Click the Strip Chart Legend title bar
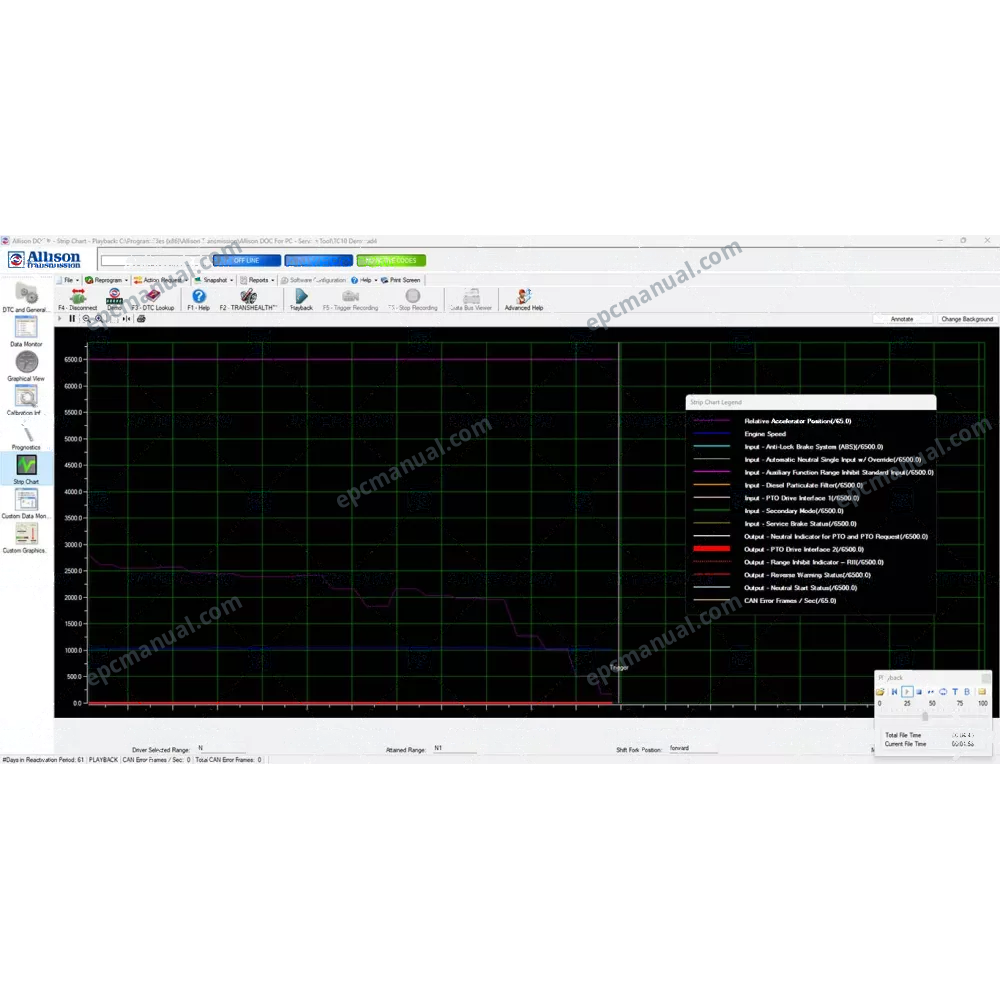 [811, 402]
